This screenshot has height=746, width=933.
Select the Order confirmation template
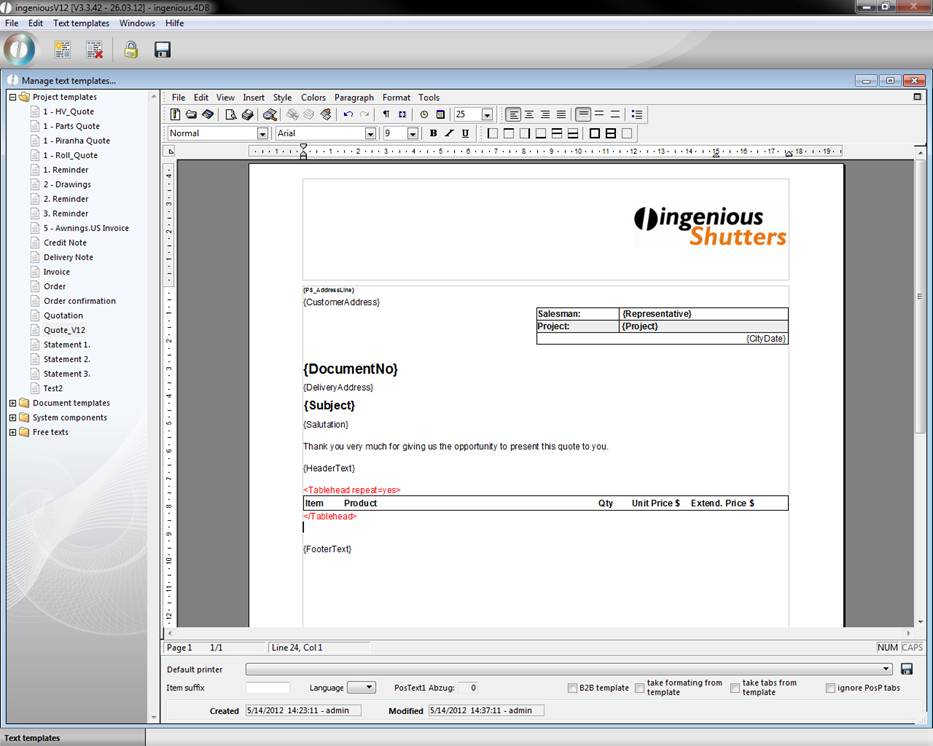point(79,301)
